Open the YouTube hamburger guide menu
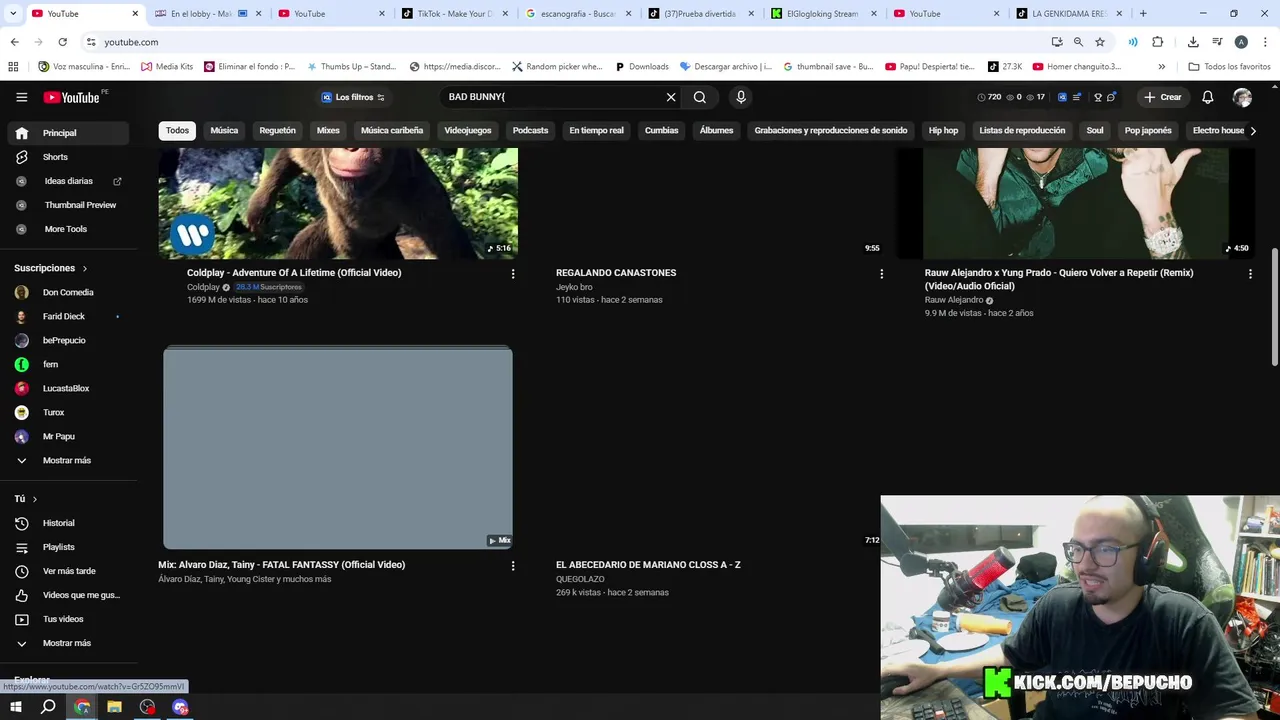 click(x=22, y=97)
